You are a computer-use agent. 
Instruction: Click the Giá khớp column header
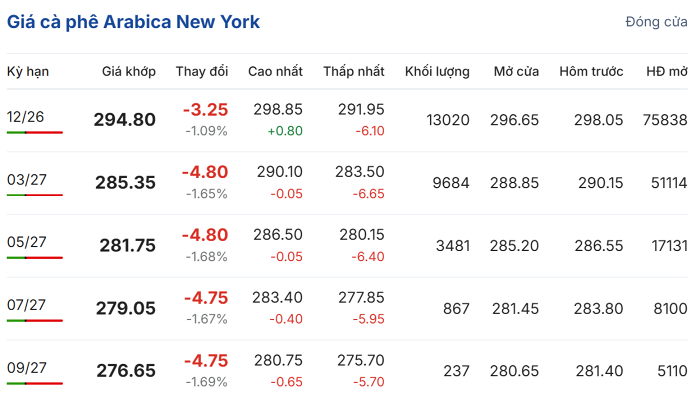[x=129, y=71]
